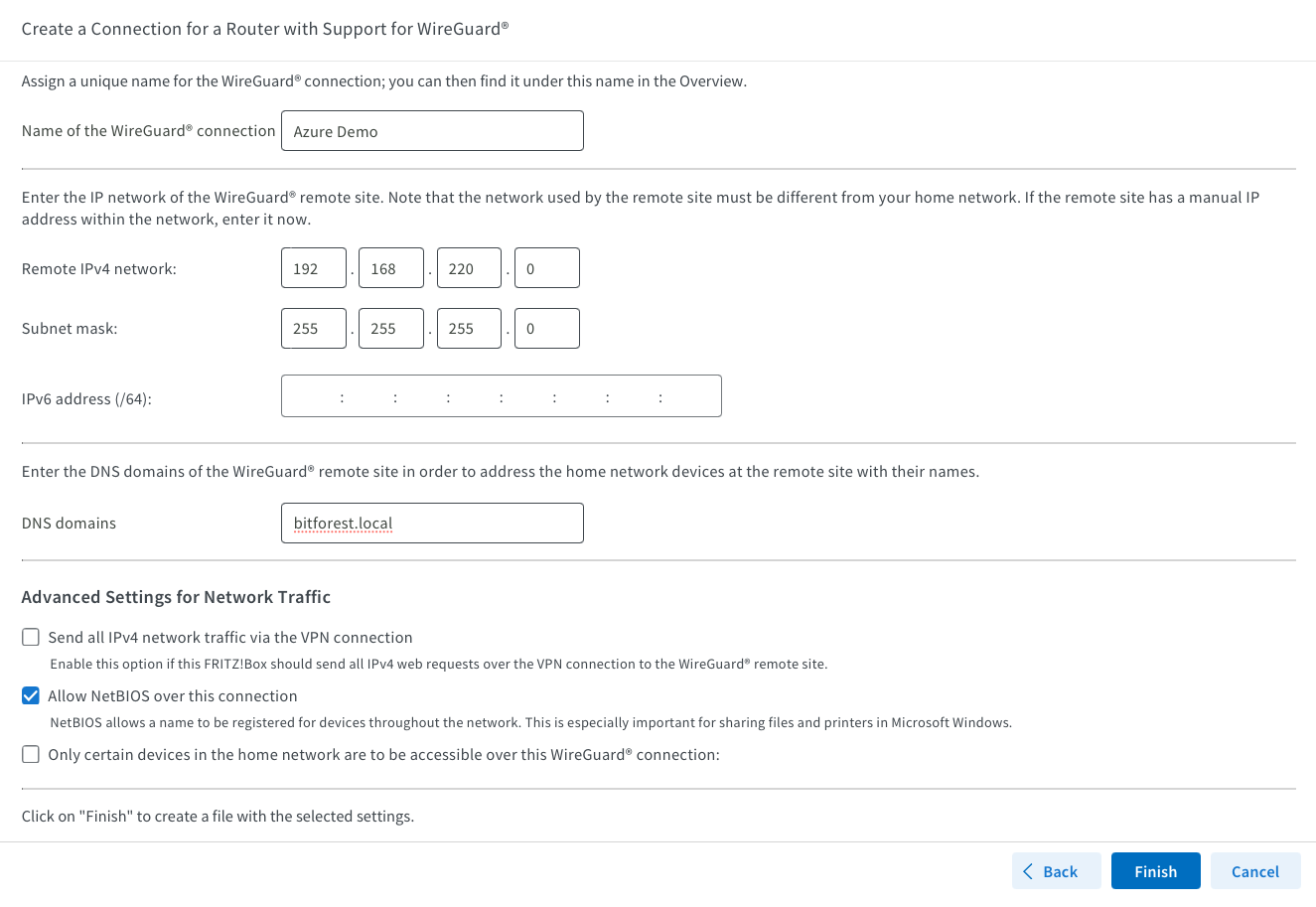Click the Allow NetBIOS label text
This screenshot has height=907, width=1316.
173,696
